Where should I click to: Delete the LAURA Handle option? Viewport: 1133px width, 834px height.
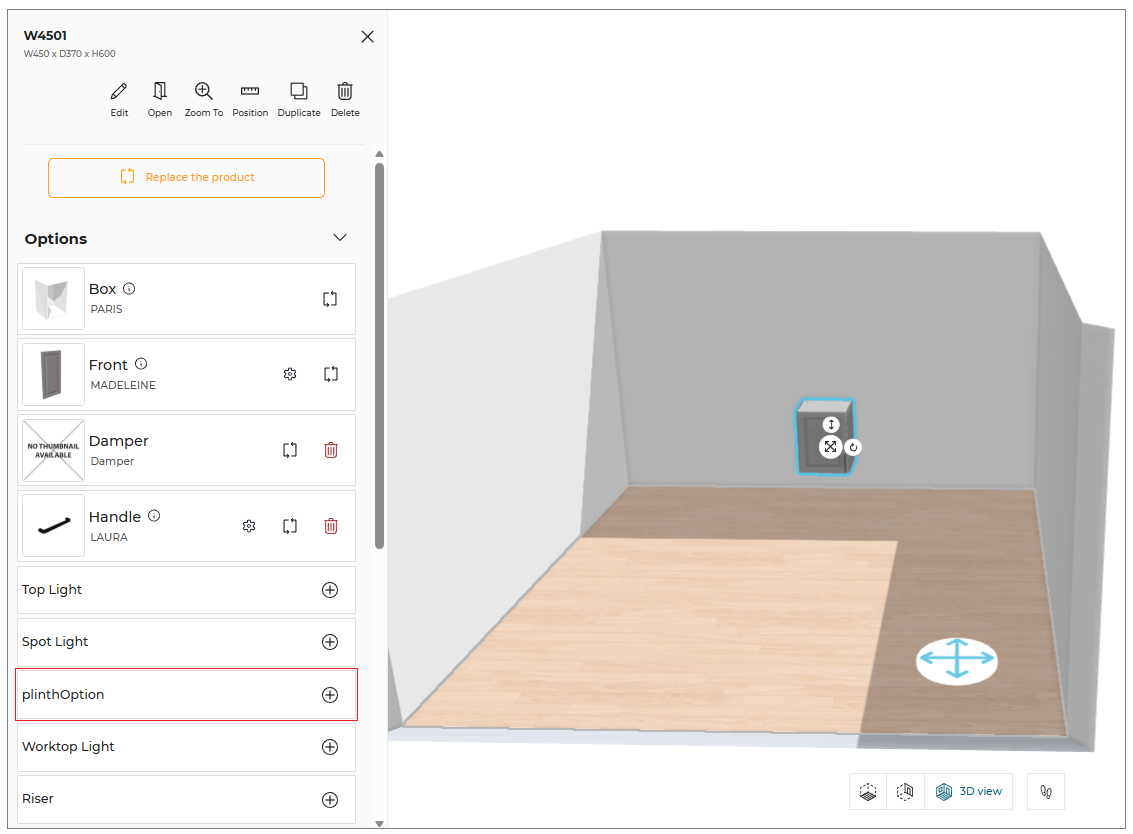click(331, 526)
